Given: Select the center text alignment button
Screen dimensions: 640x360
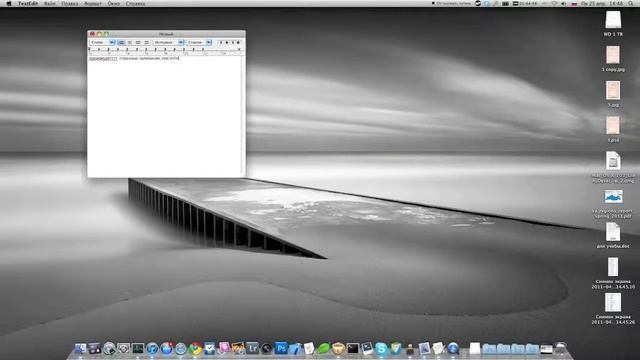Looking at the screenshot, I should point(130,42).
